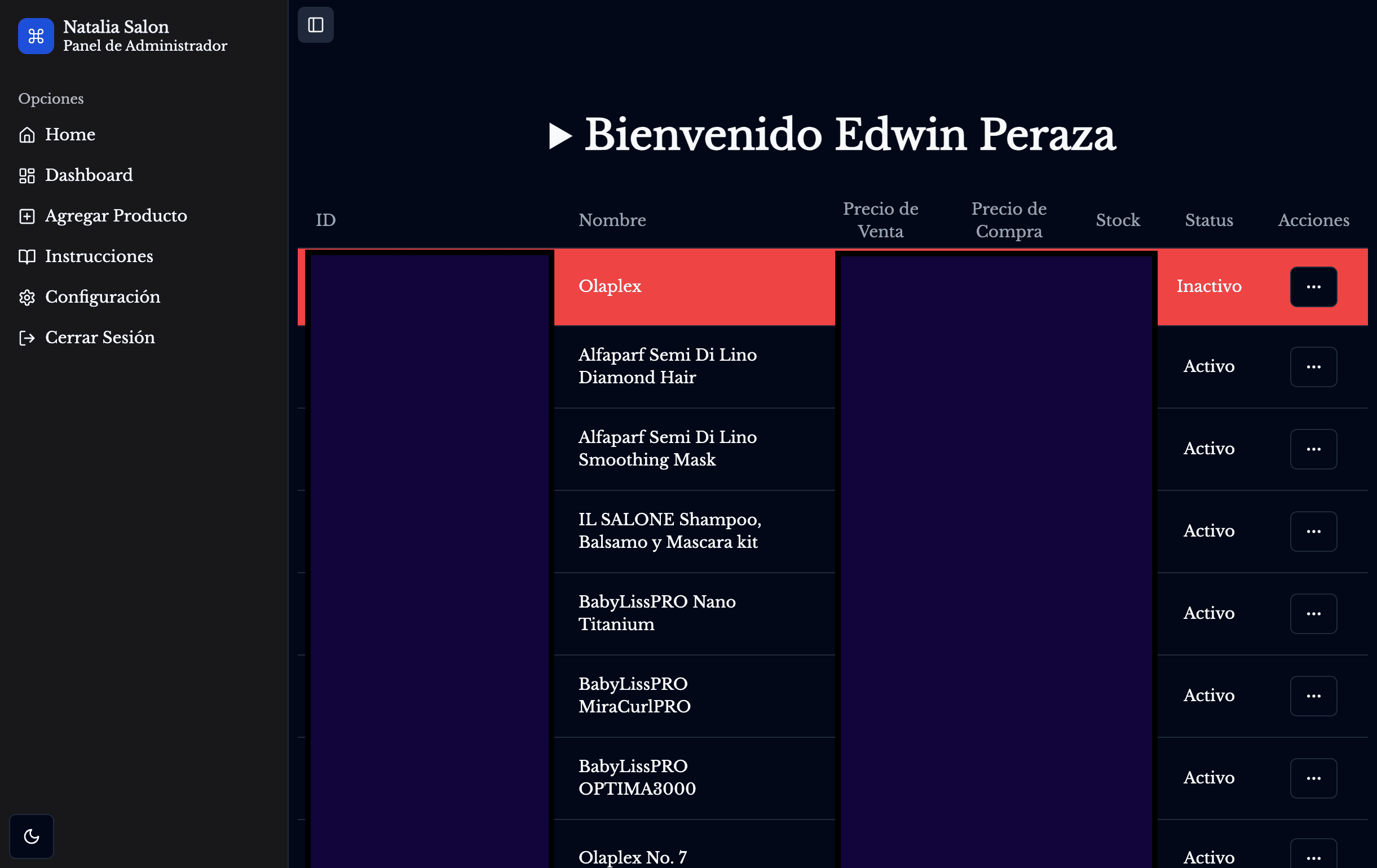Click the ID column header

326,220
